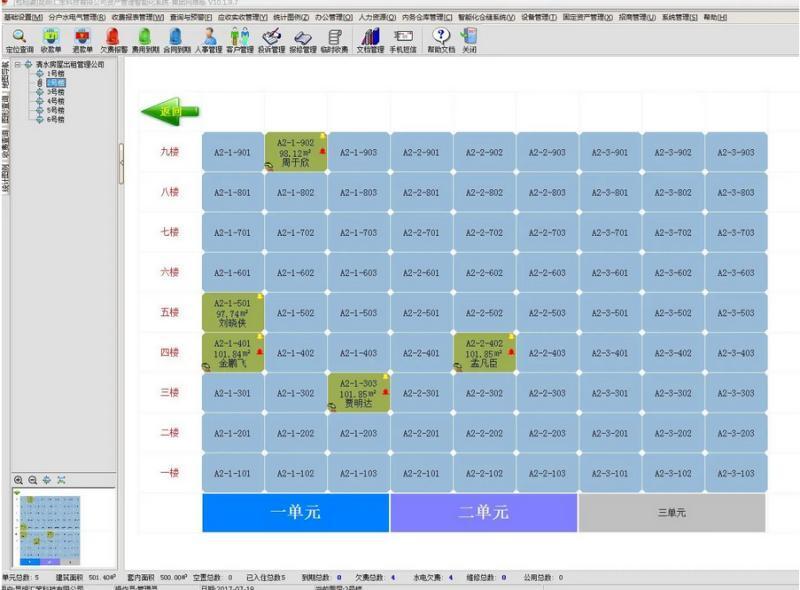
Task: Open the 统计图例 menu
Action: 291,17
